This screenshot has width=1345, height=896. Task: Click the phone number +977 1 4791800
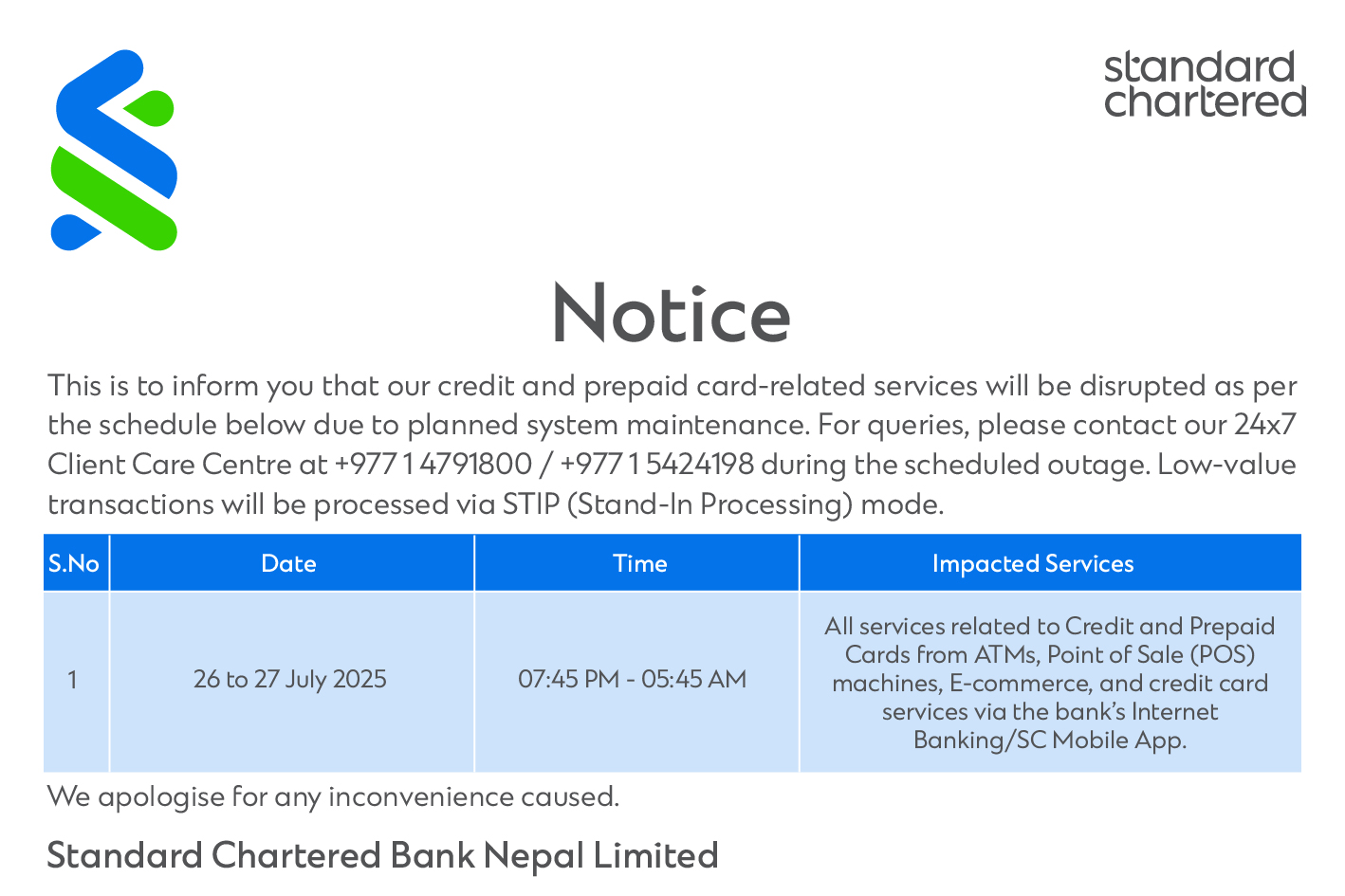pyautogui.click(x=433, y=465)
